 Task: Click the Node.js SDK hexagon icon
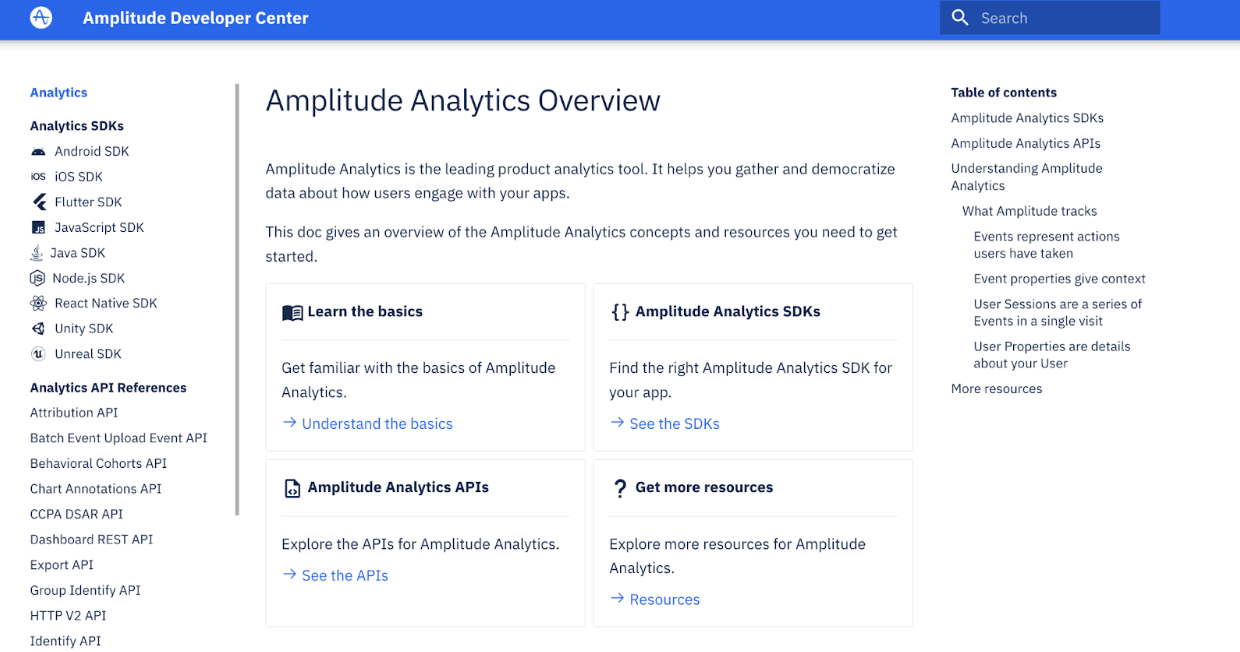(x=37, y=278)
